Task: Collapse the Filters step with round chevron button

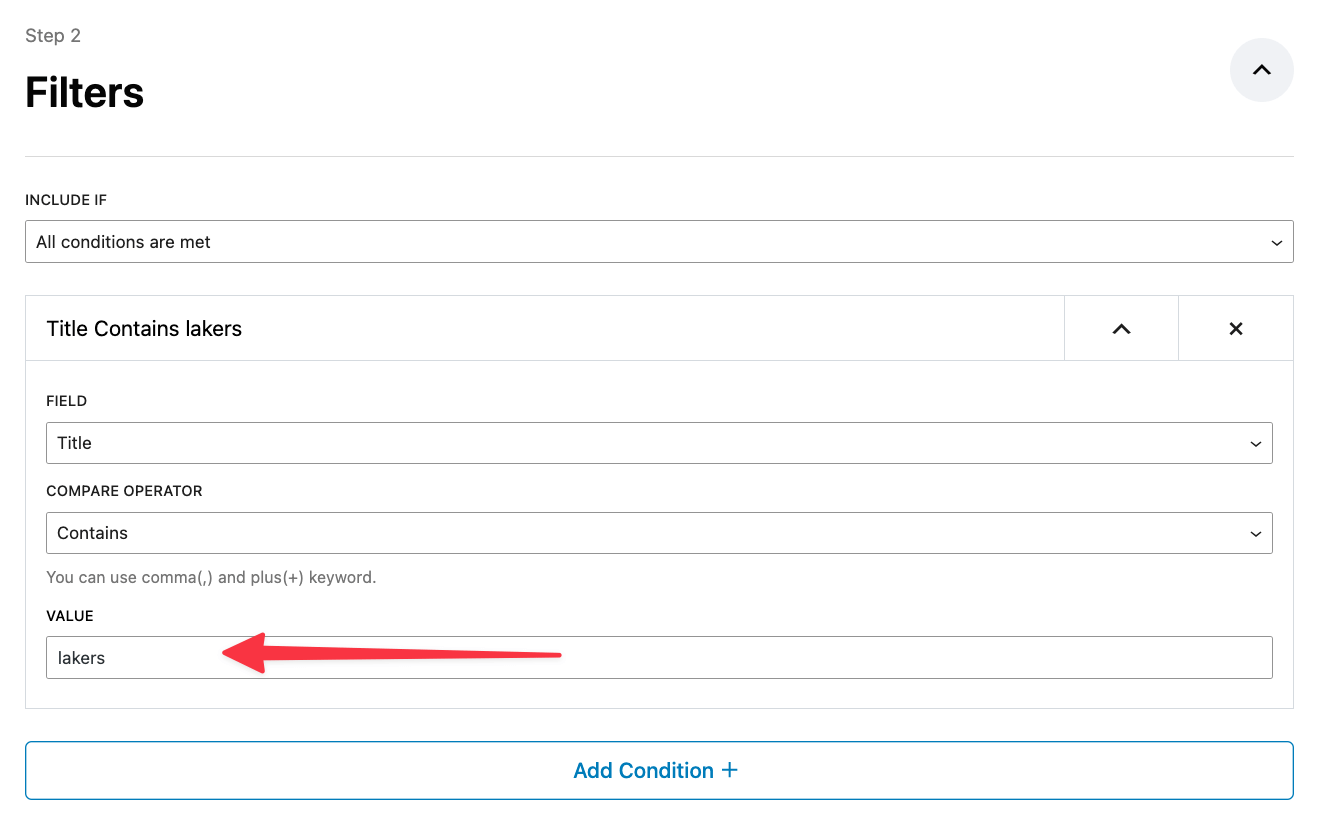Action: tap(1261, 70)
